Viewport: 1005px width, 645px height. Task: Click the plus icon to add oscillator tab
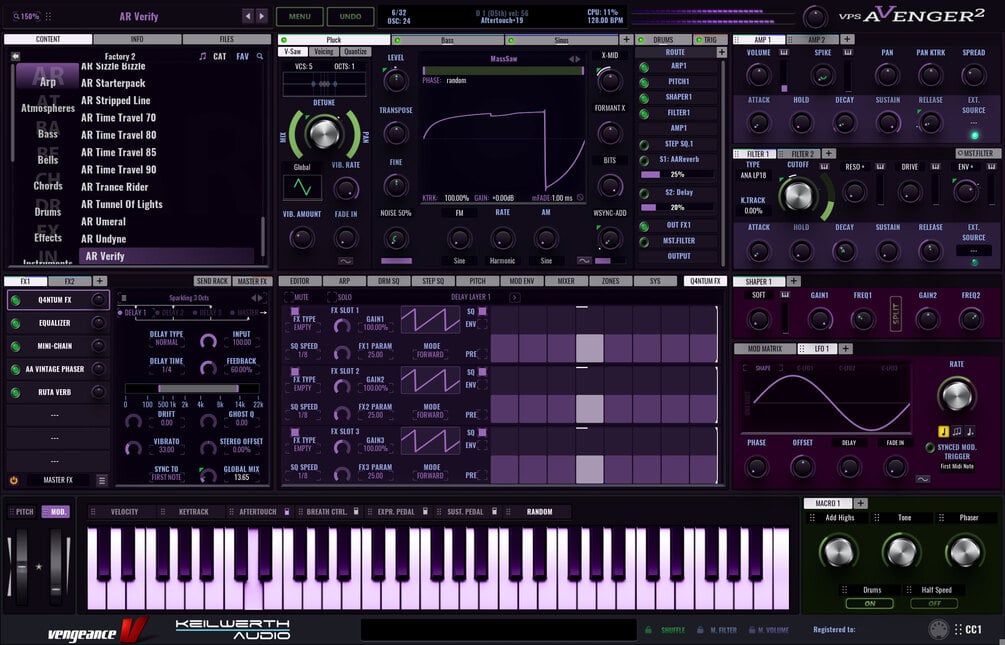(x=627, y=40)
